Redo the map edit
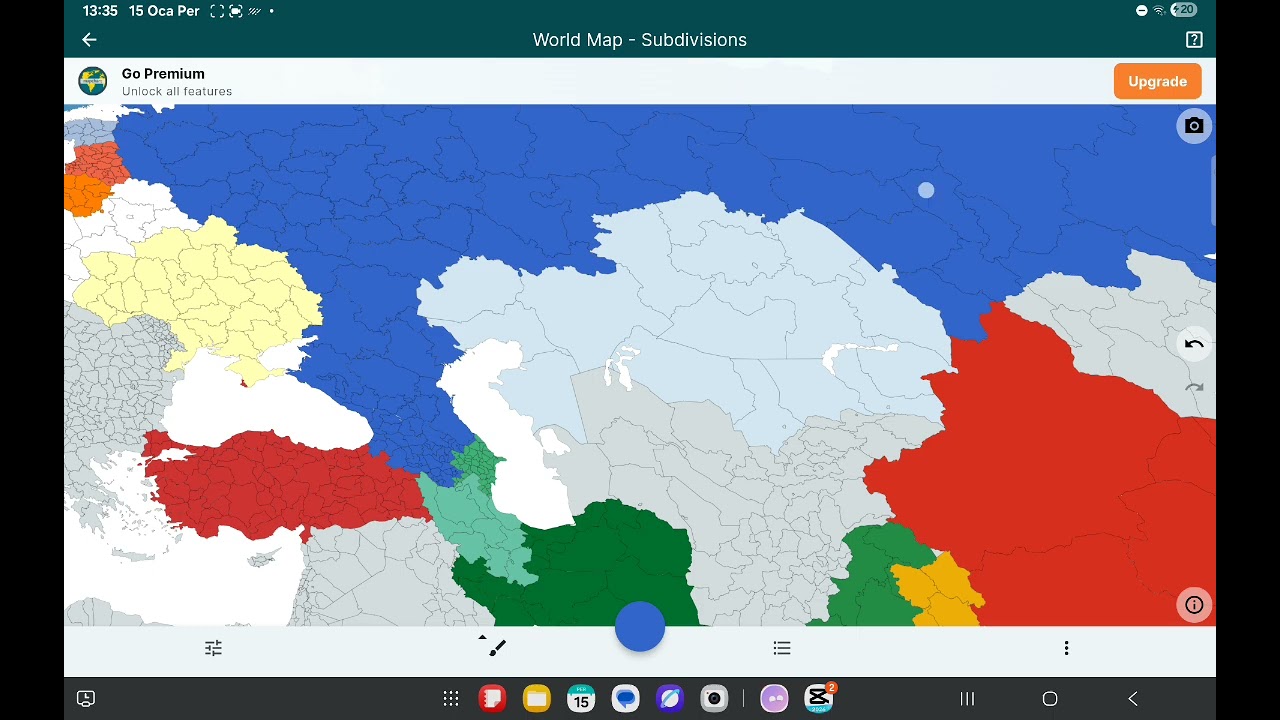 (1194, 387)
